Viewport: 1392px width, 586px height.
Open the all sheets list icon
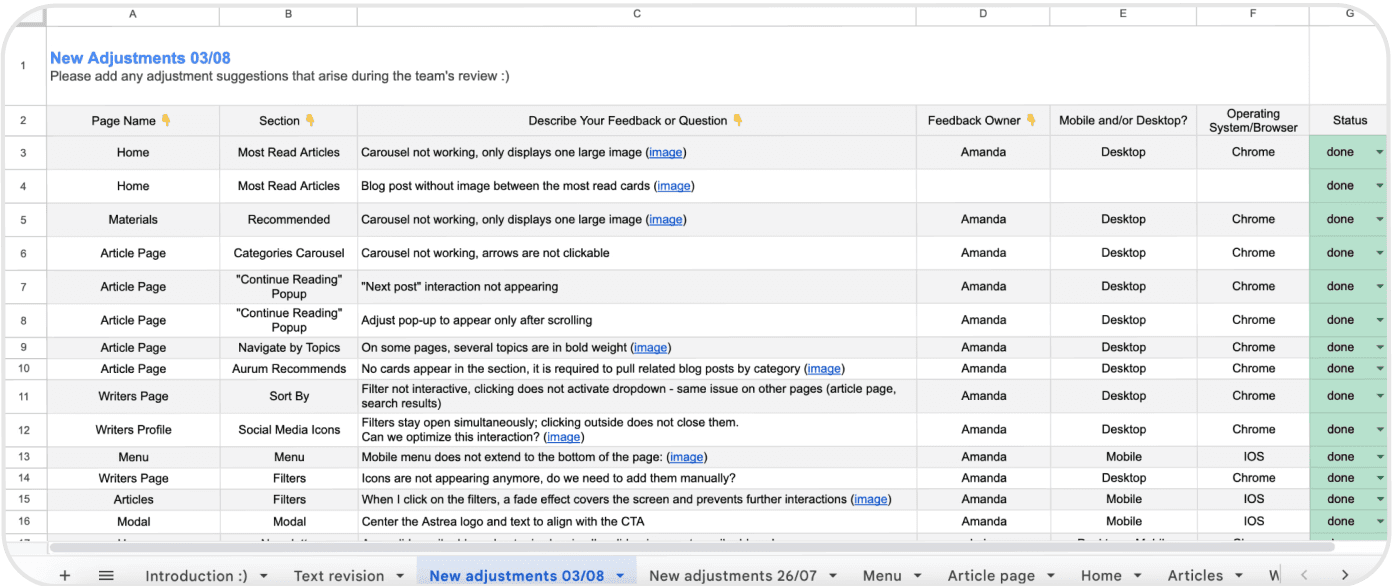click(106, 575)
